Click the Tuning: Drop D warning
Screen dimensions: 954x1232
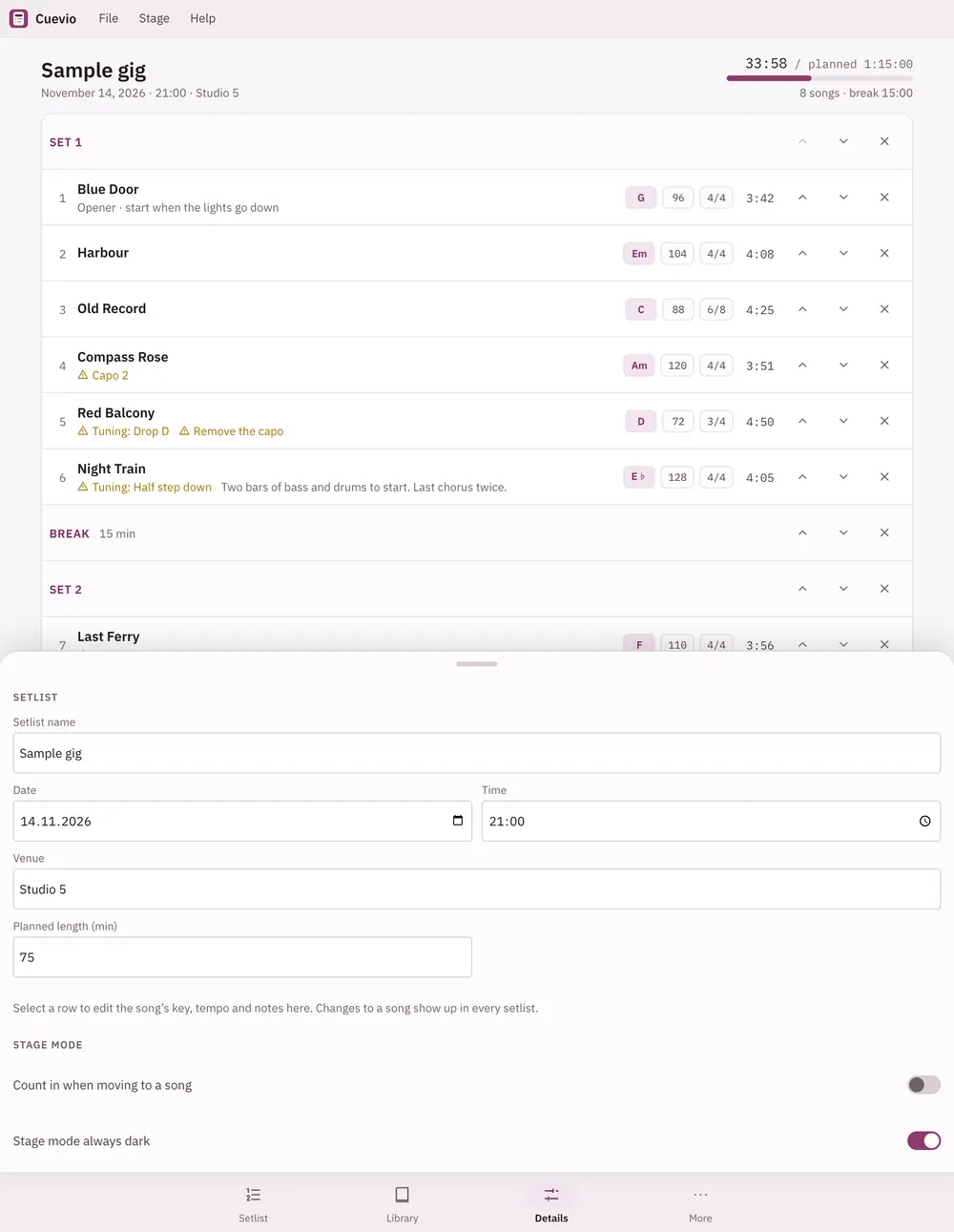[123, 431]
